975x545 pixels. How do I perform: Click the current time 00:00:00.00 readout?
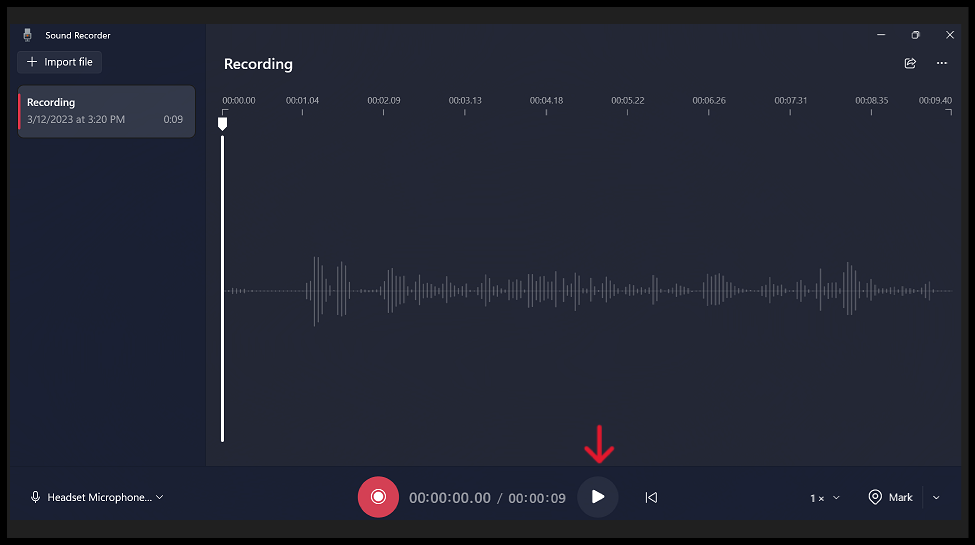[x=450, y=498]
